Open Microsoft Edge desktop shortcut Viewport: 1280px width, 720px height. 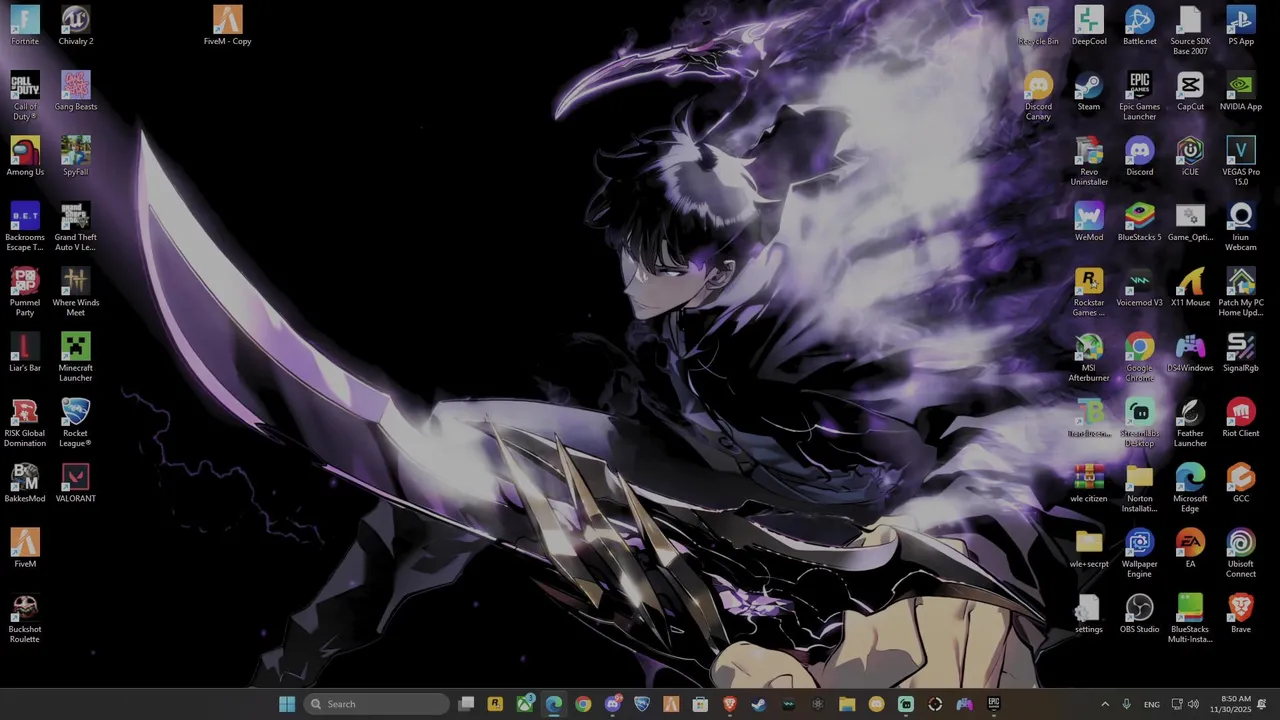1190,488
